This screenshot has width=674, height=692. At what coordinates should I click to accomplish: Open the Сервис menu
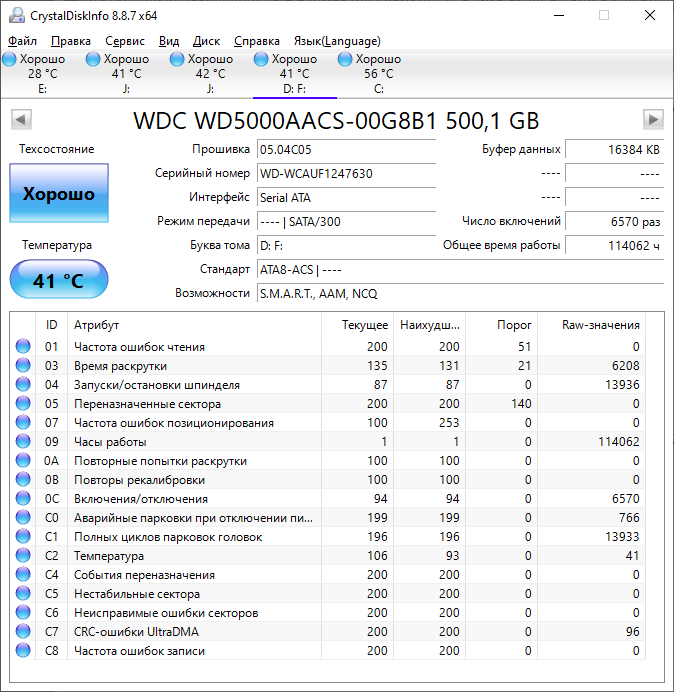(124, 41)
